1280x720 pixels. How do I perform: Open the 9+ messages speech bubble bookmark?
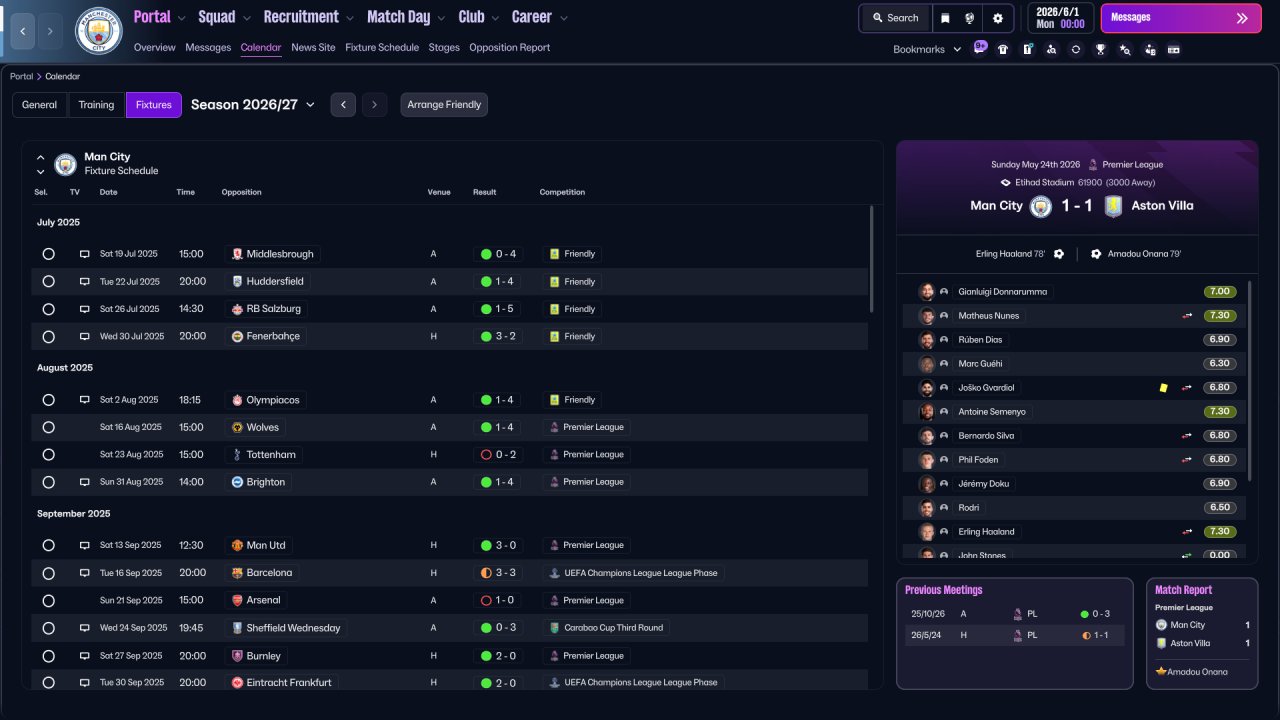(979, 47)
